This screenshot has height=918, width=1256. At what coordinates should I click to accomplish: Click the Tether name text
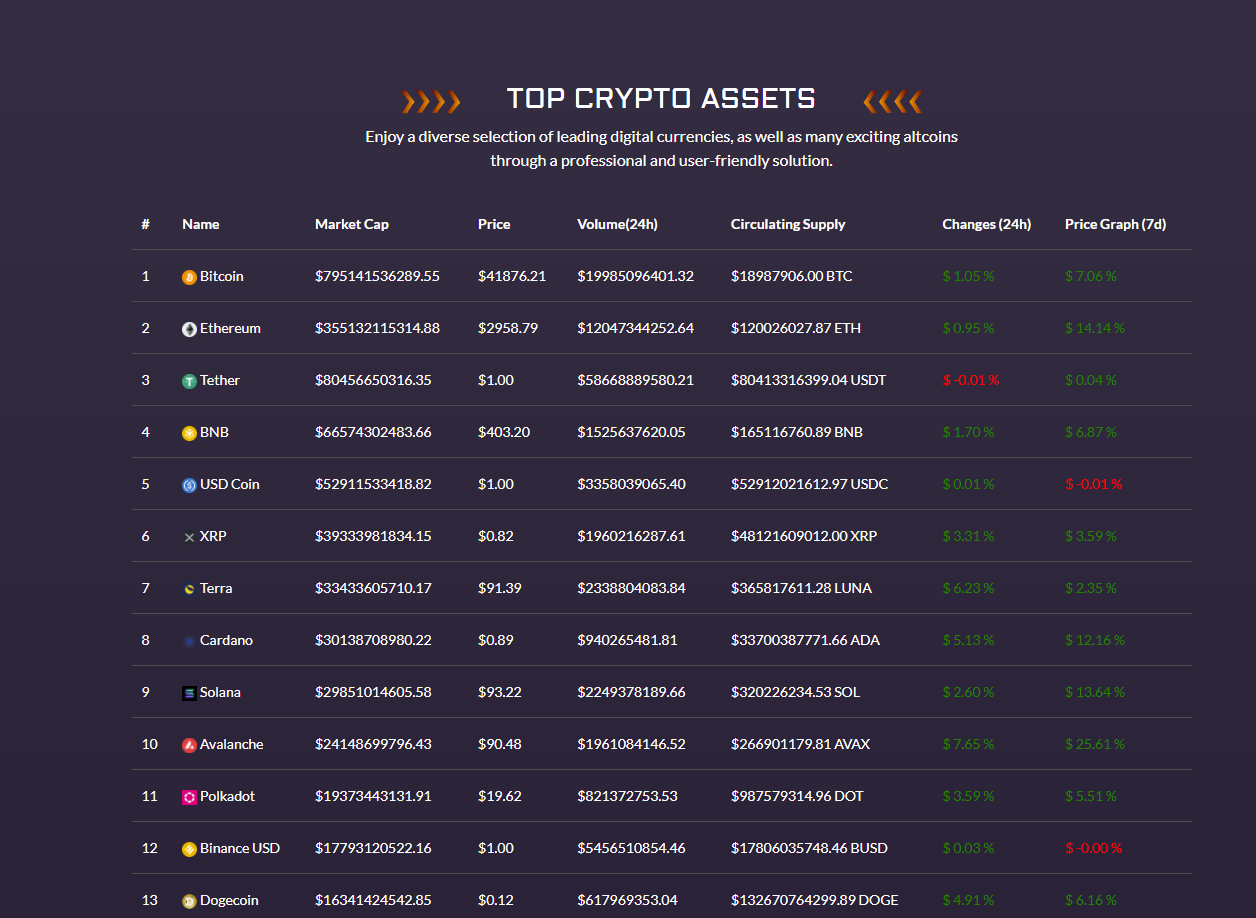[x=220, y=380]
